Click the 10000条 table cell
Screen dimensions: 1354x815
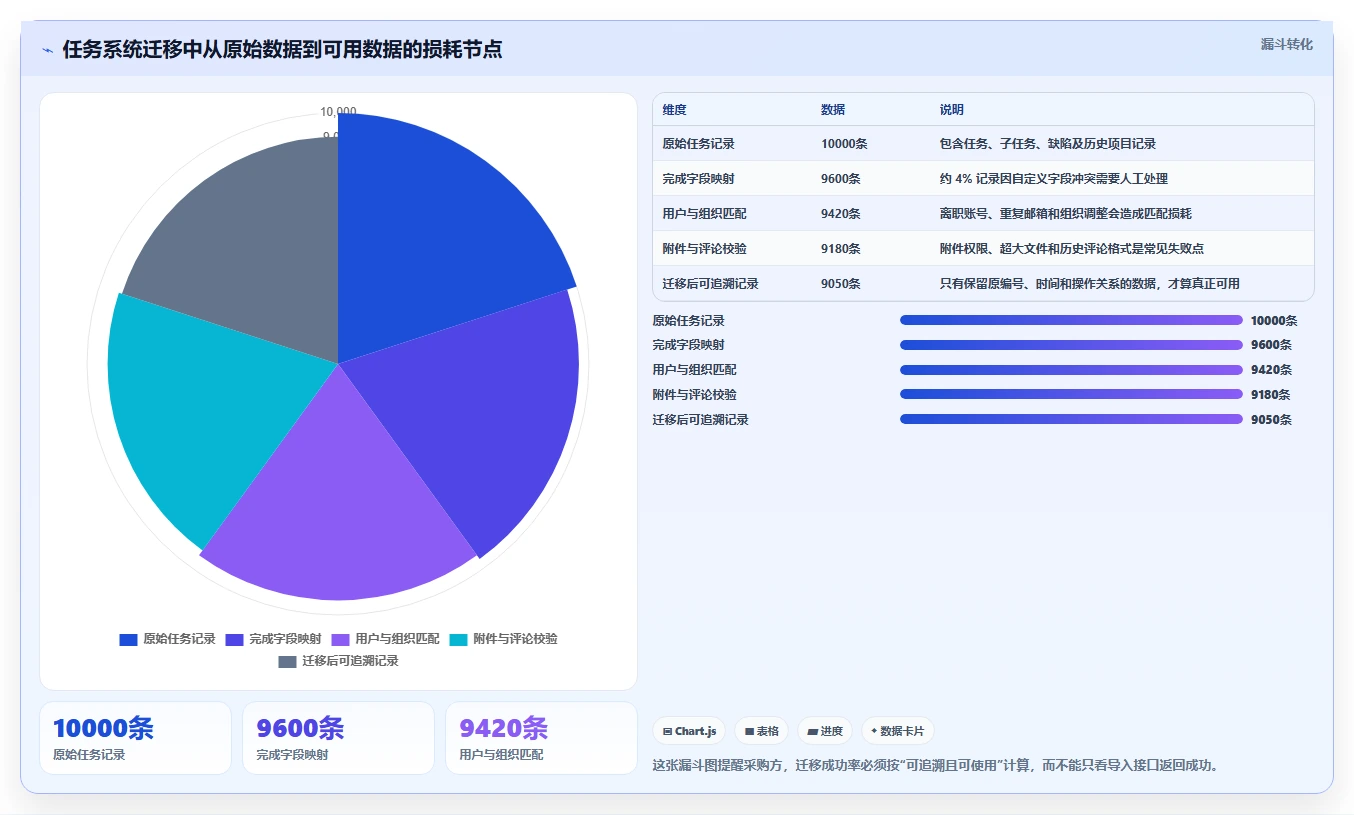pos(844,144)
